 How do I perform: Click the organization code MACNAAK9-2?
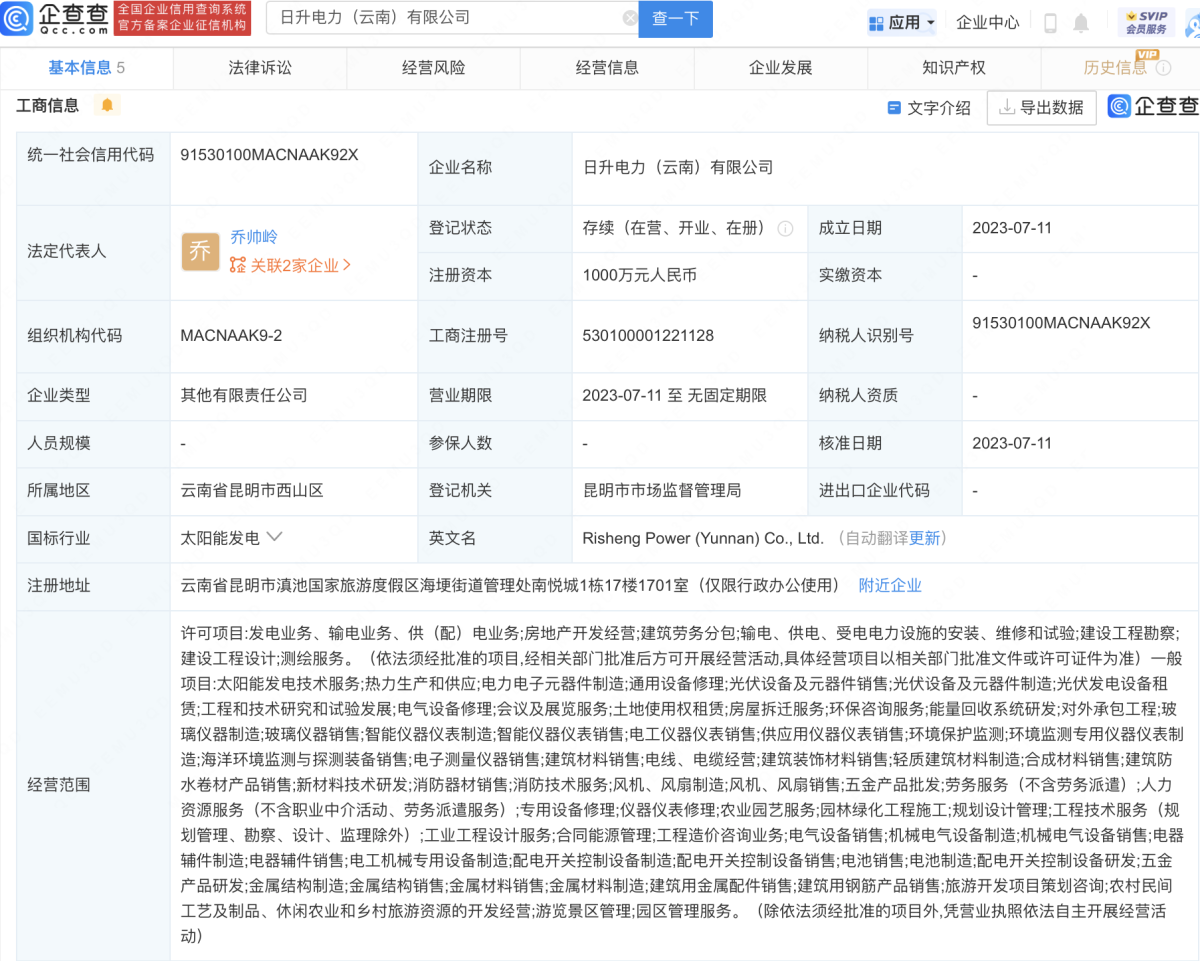pyautogui.click(x=231, y=336)
